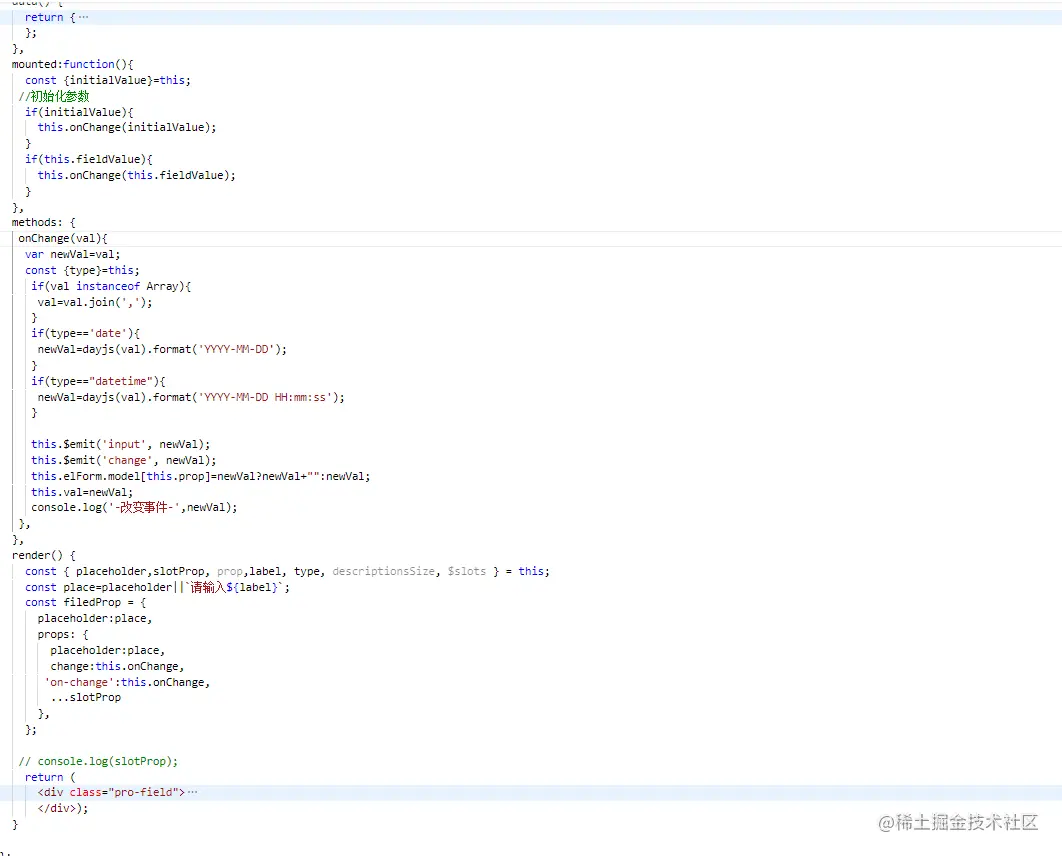Image resolution: width=1062 pixels, height=856 pixels.
Task: Click 'this.onChange(this.fieldValue);' statement
Action: point(136,175)
